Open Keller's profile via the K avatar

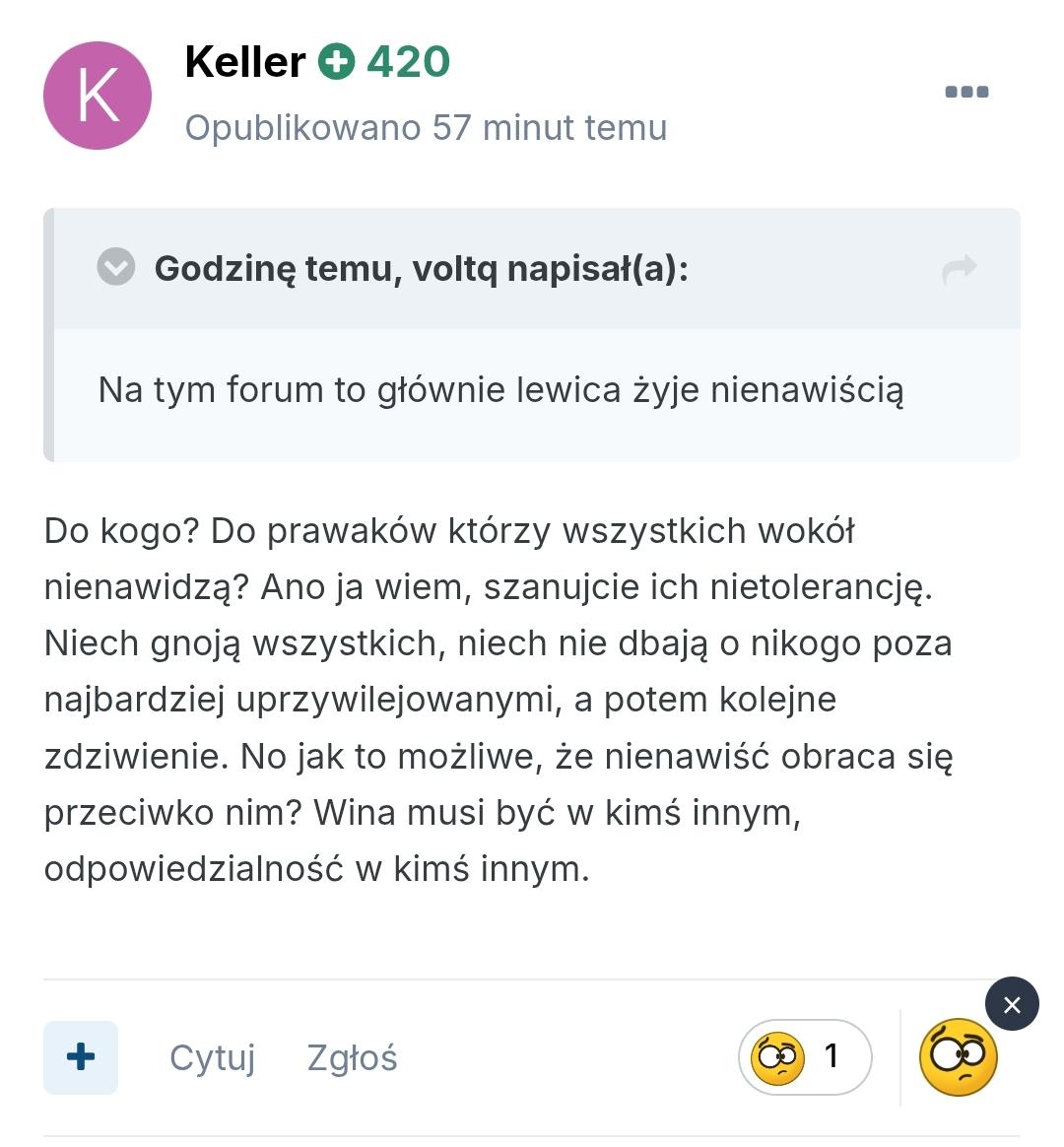coord(98,96)
